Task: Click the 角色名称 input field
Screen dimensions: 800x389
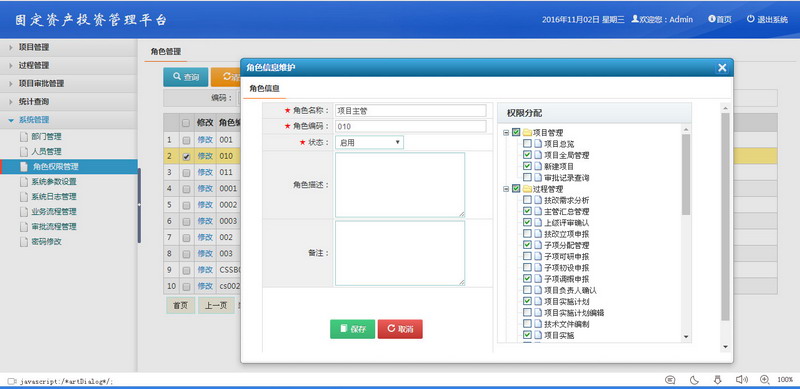Action: tap(411, 110)
